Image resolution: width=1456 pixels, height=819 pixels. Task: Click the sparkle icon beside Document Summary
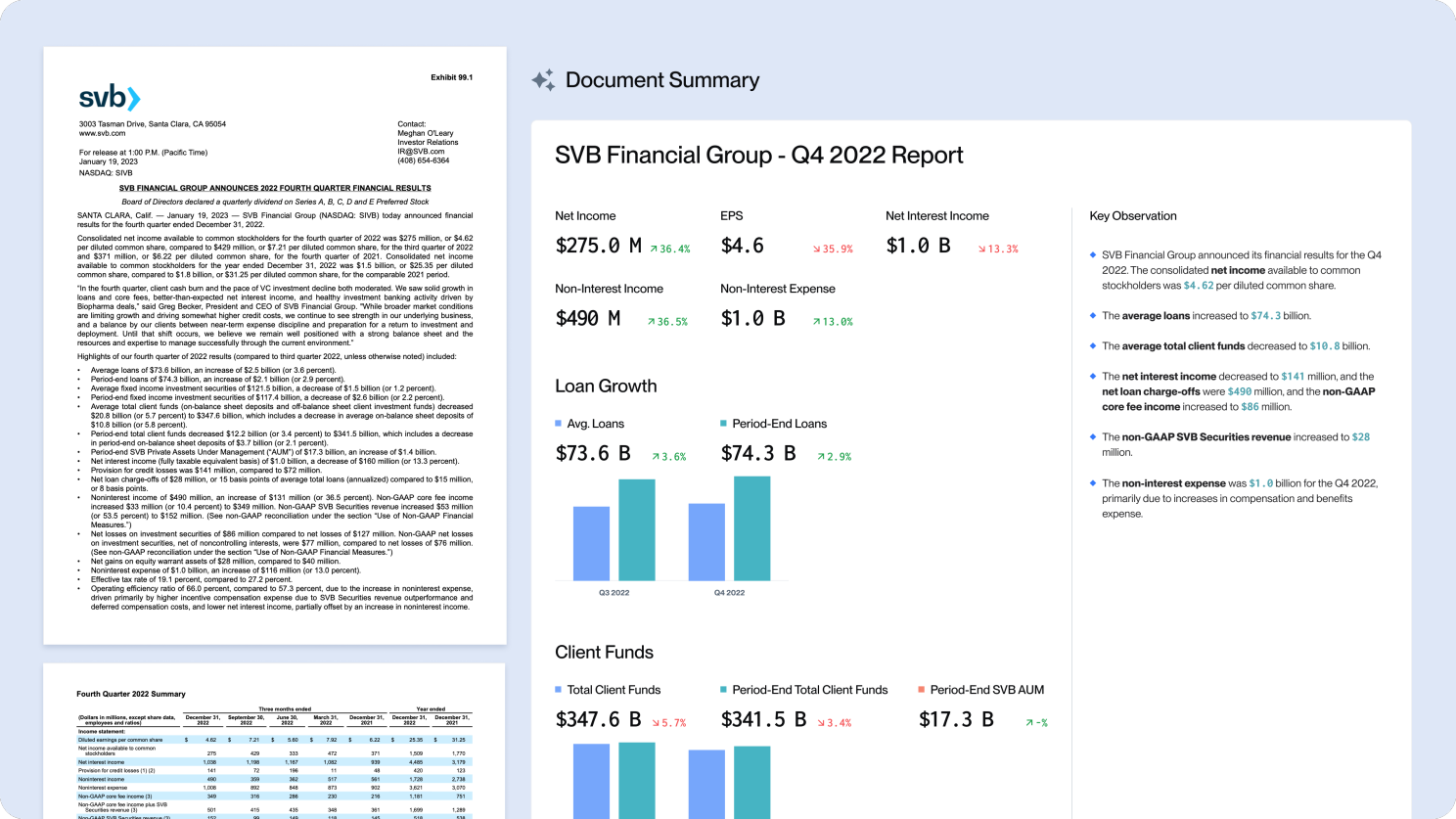tap(543, 80)
